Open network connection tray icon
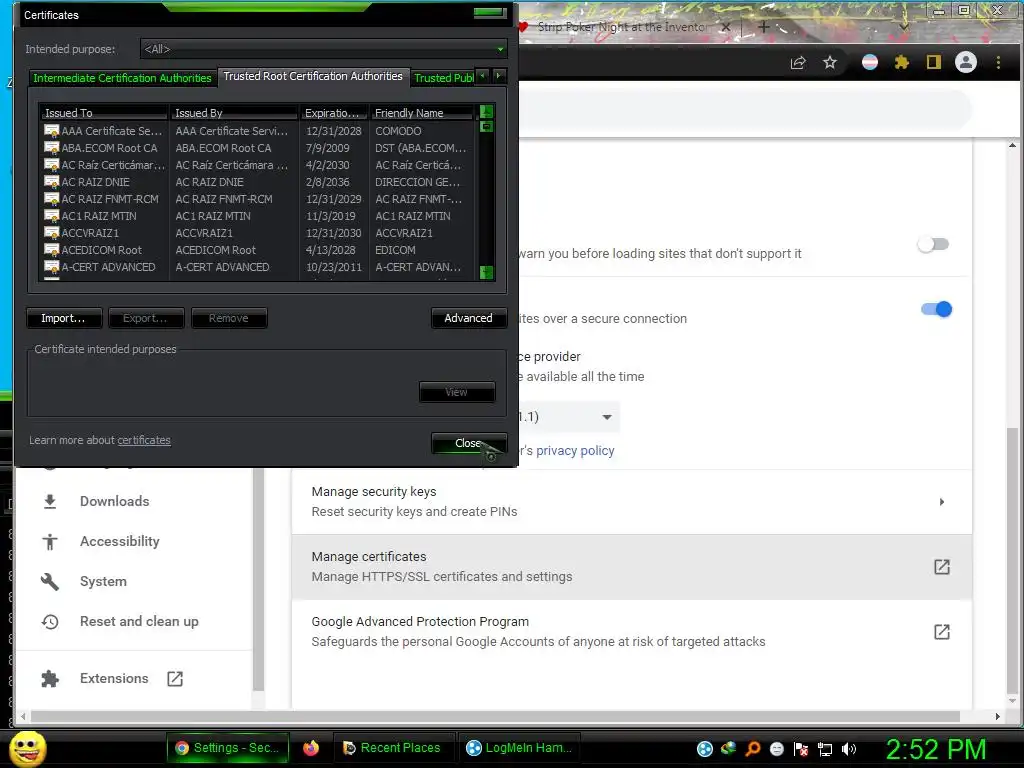1024x768 pixels. point(825,749)
